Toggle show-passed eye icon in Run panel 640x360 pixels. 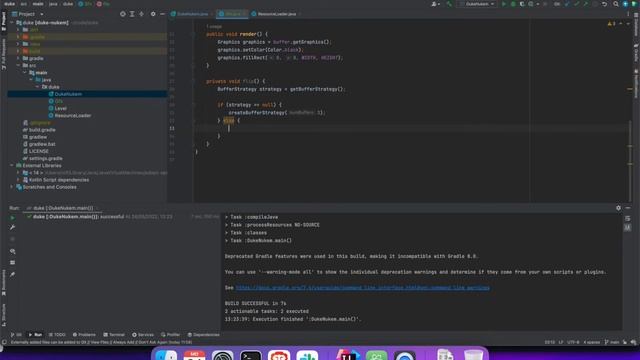(12, 251)
